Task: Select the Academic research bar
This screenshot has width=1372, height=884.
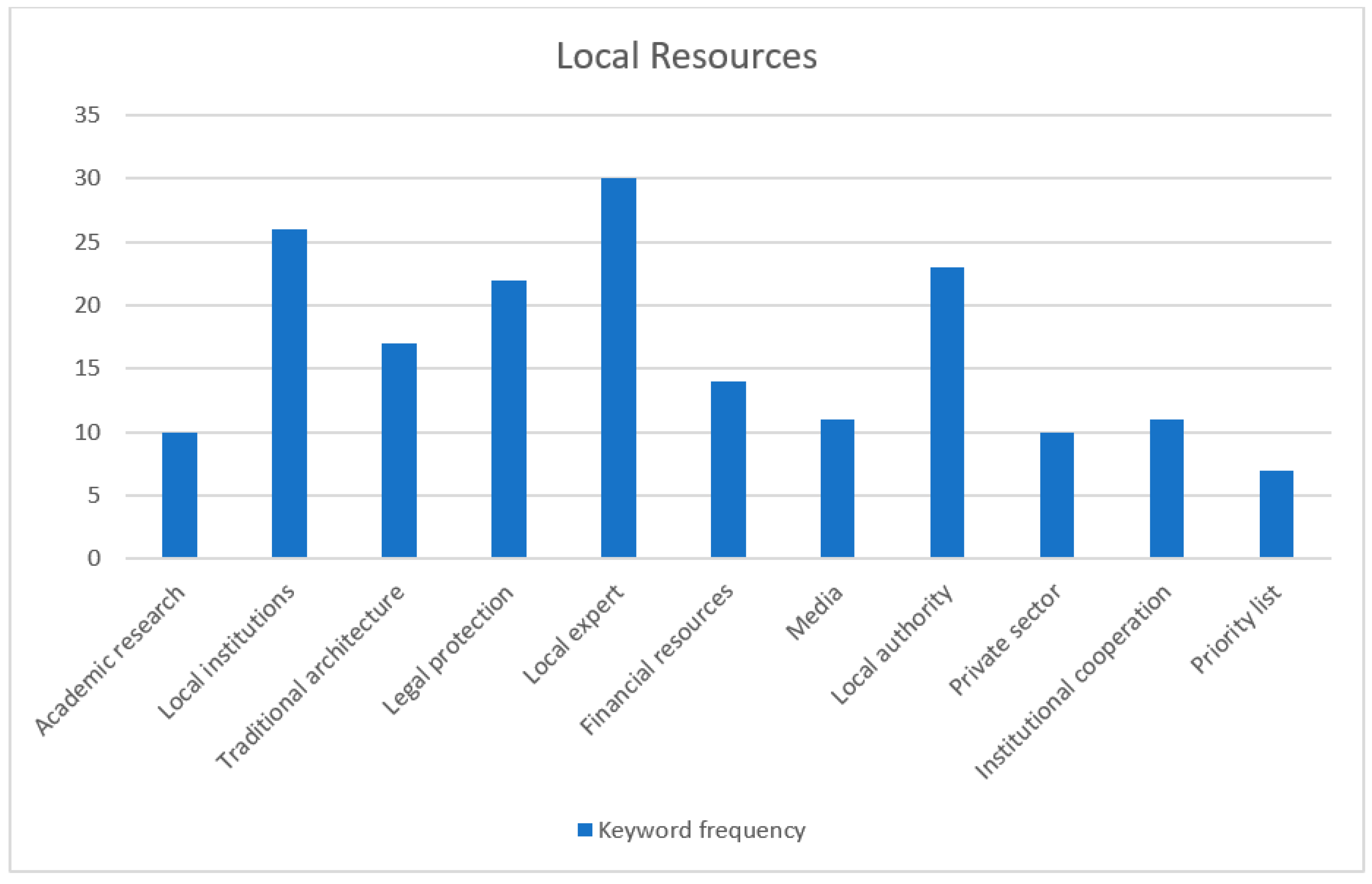Action: (x=180, y=495)
